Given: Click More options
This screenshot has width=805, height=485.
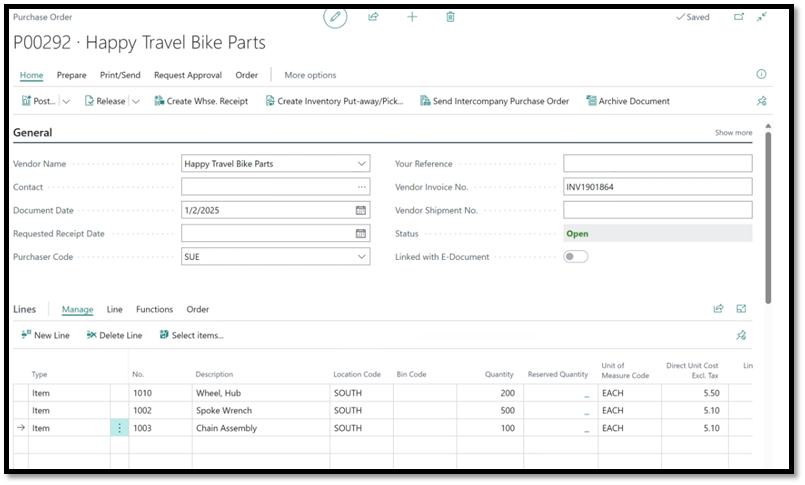Looking at the screenshot, I should click(310, 75).
